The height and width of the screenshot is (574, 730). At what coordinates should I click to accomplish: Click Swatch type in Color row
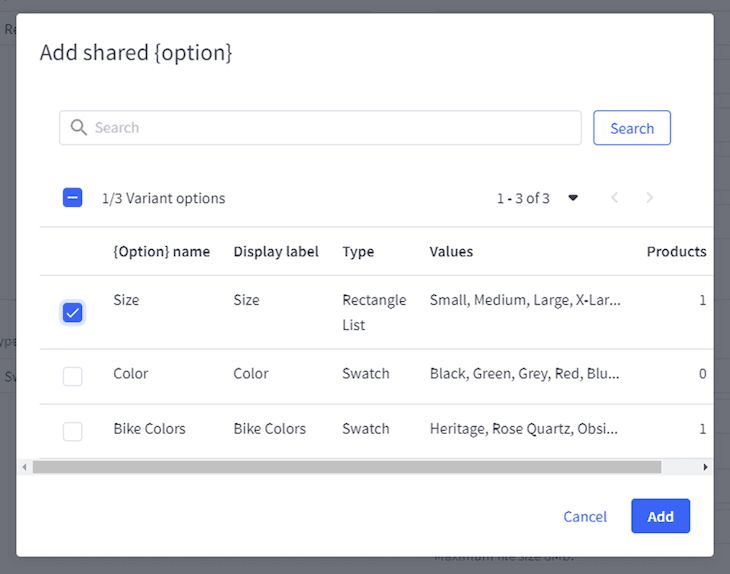(x=366, y=374)
